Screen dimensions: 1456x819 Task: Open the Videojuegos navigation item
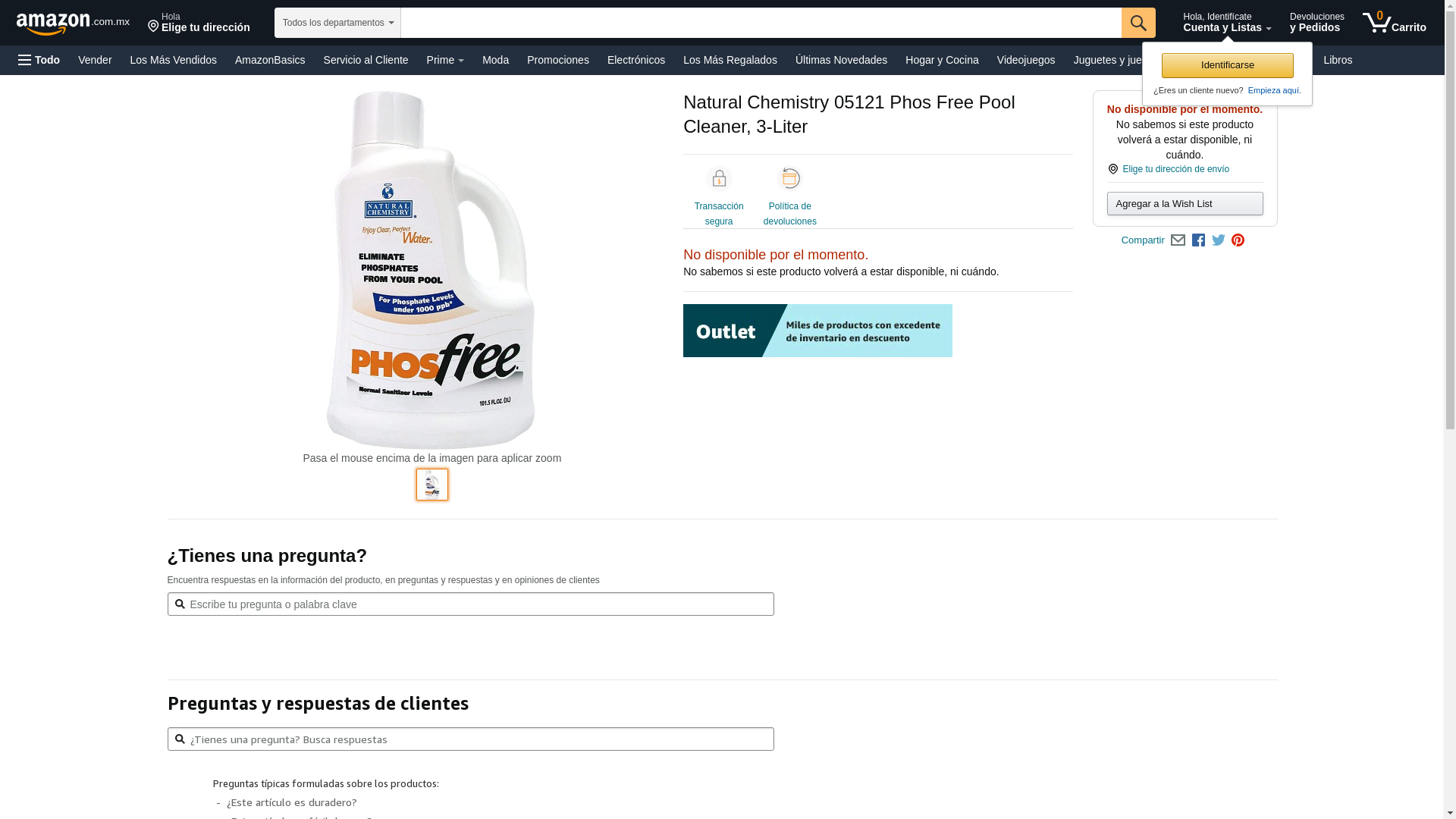point(1025,60)
